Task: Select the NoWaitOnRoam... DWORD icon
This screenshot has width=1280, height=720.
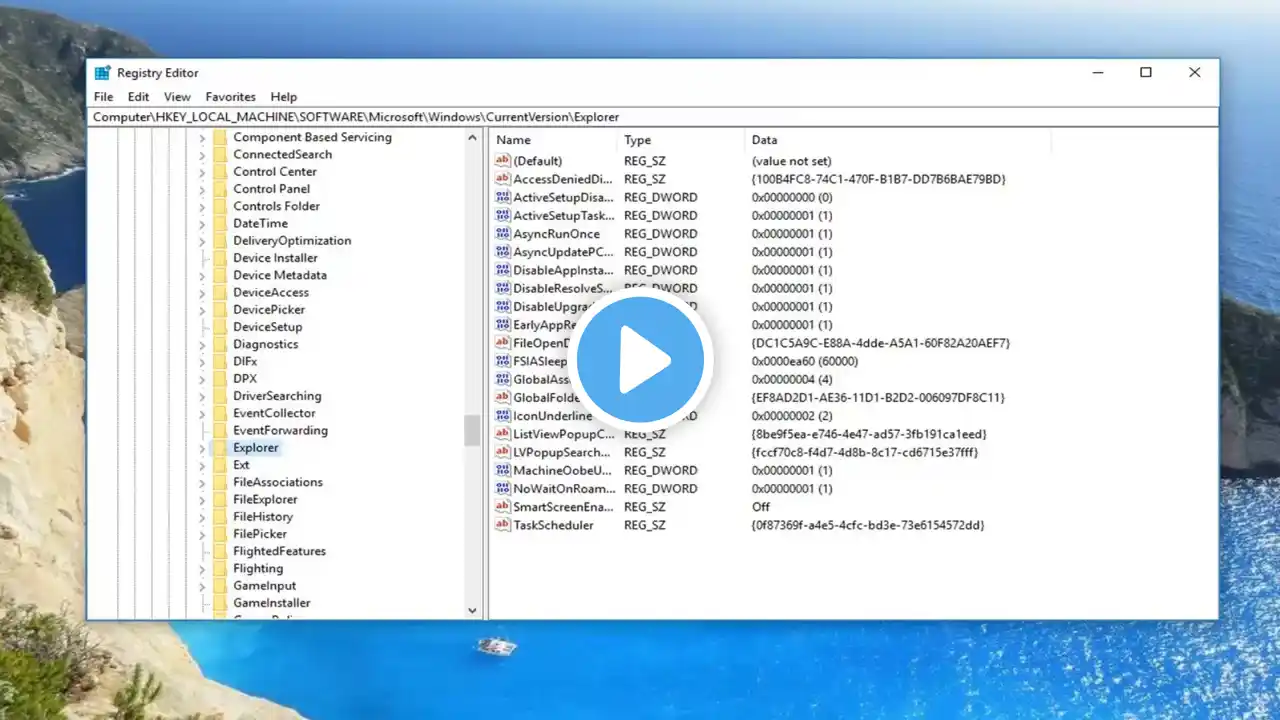Action: point(503,489)
